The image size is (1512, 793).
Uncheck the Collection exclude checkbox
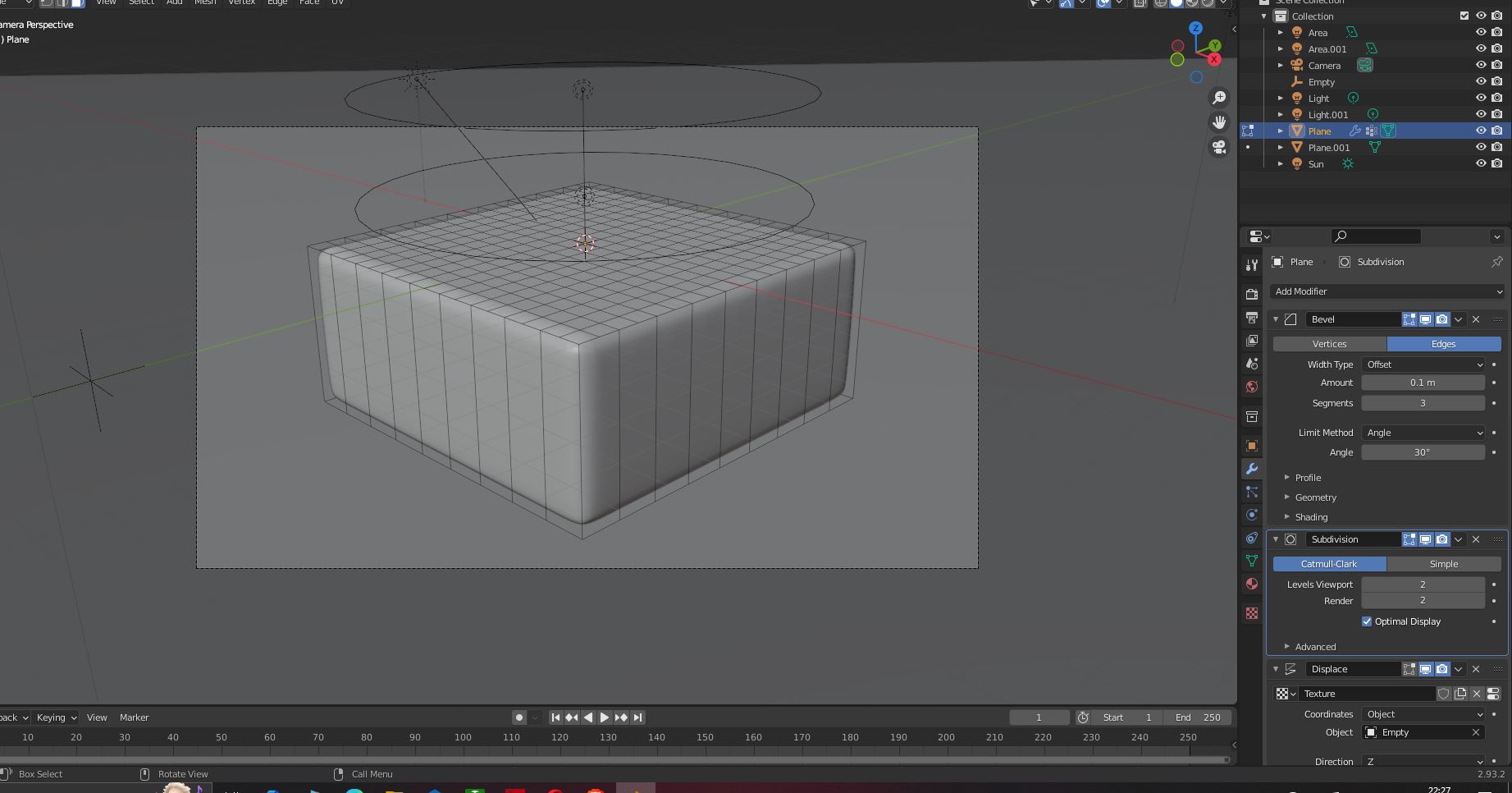[1464, 16]
